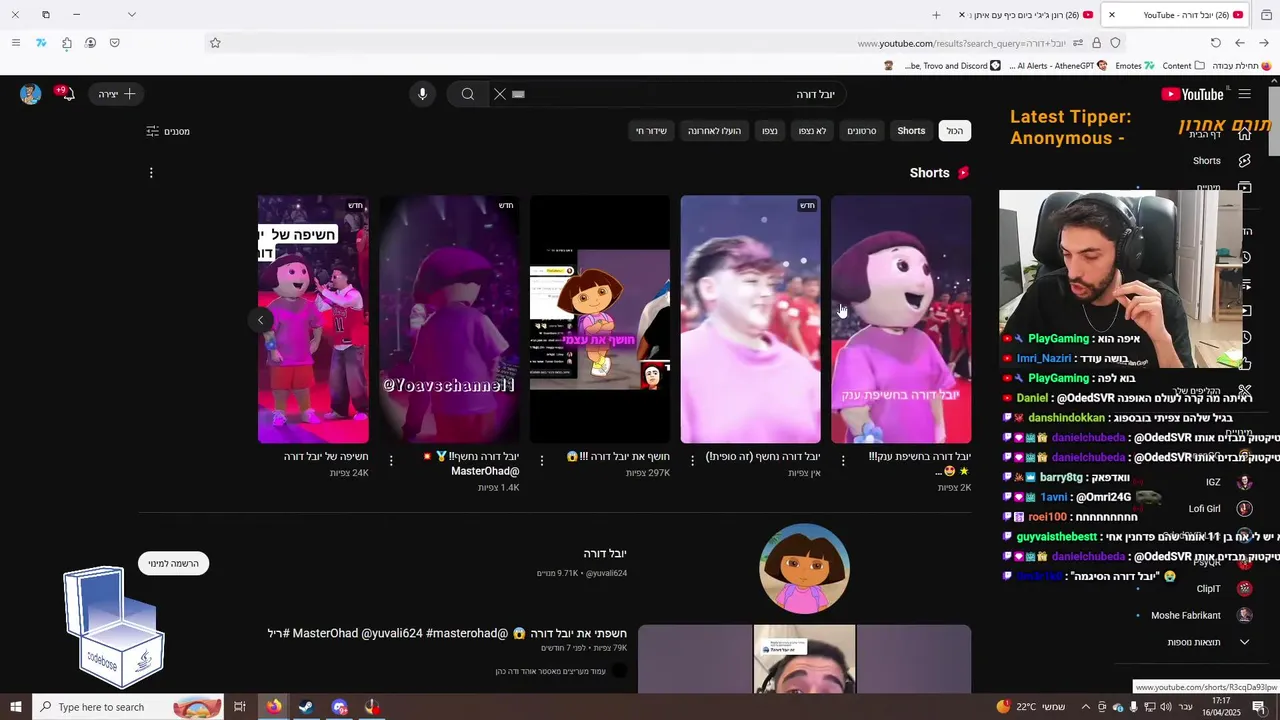This screenshot has width=1280, height=720.
Task: Open more options for short 'חושף את יובל דורה'
Action: pyautogui.click(x=542, y=461)
